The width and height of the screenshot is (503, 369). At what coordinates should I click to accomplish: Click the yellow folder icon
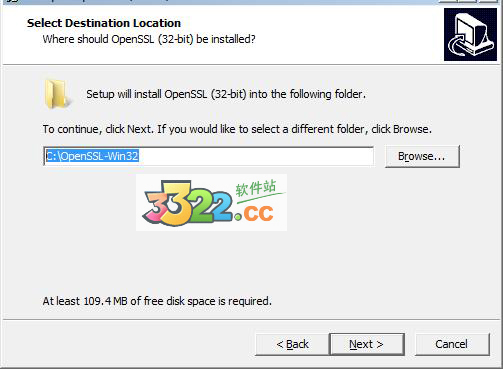[x=57, y=94]
